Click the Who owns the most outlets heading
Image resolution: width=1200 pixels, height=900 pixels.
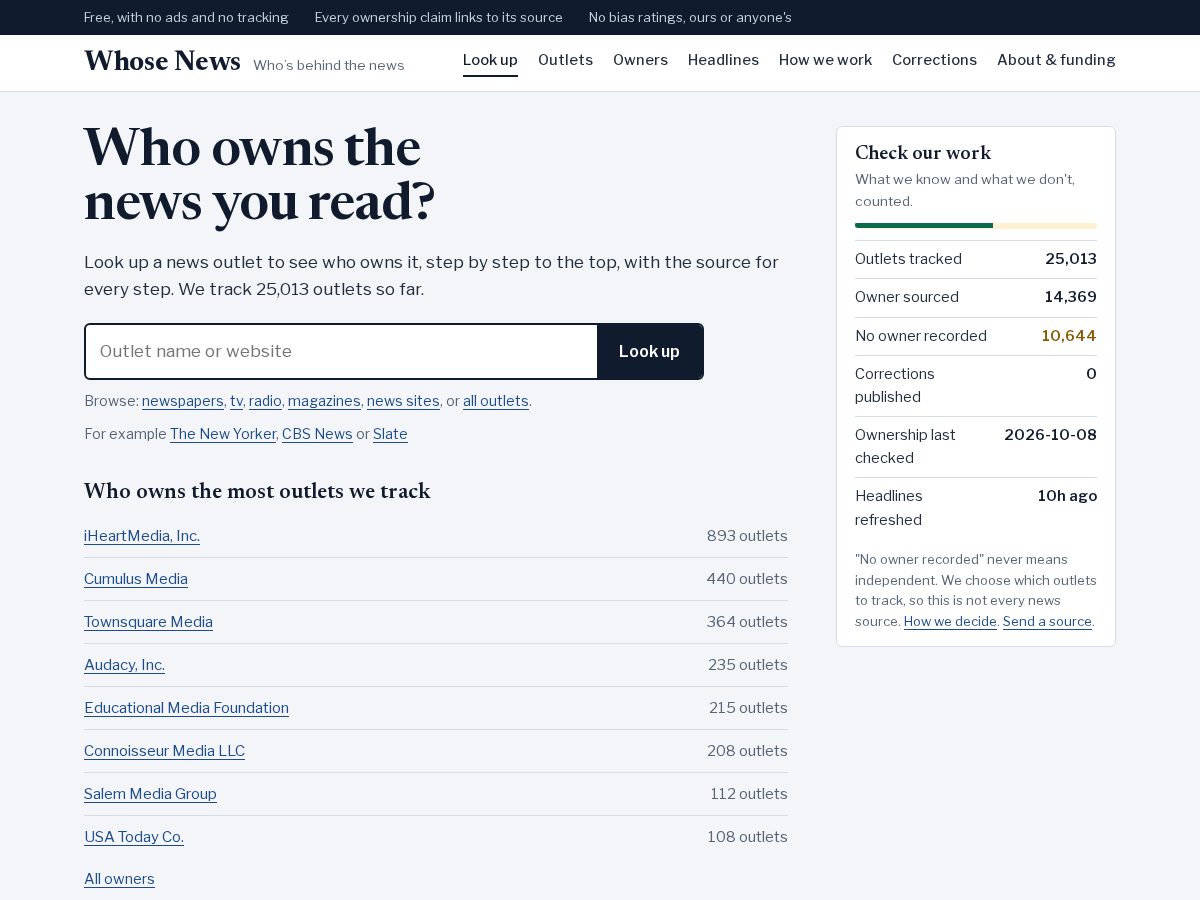coord(257,491)
